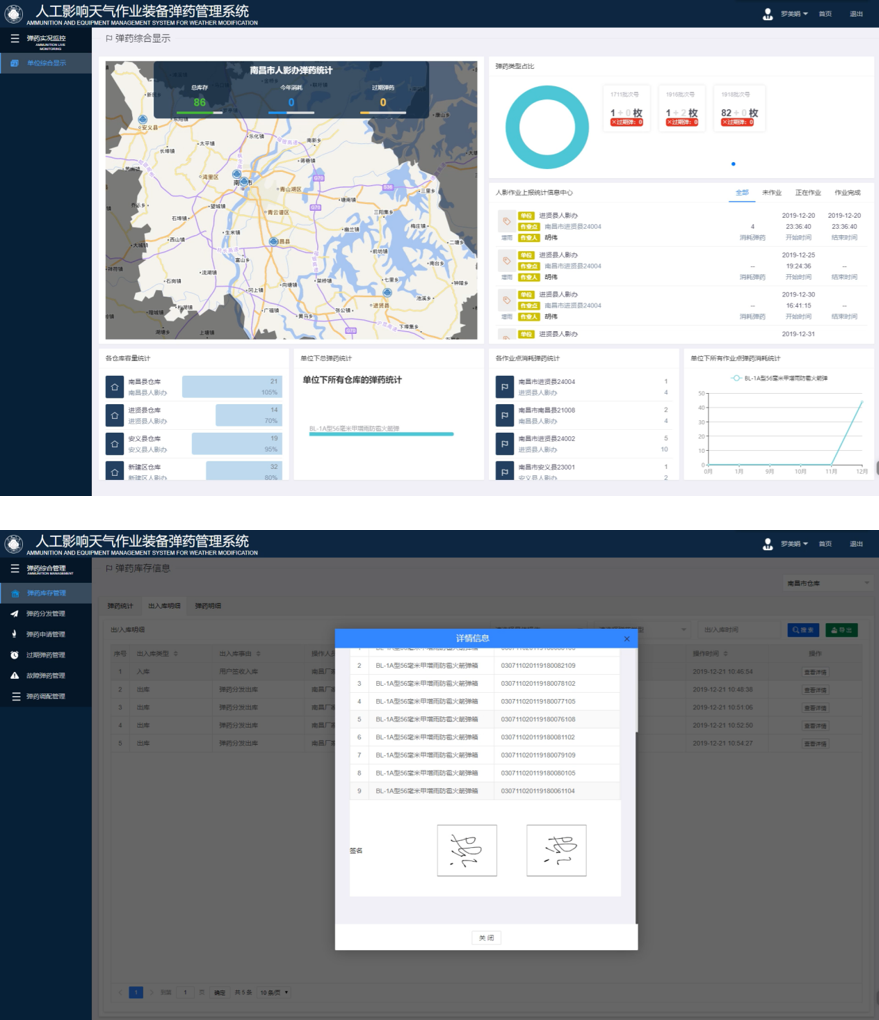Open 弹药分发管理 via its paper-plane icon

click(14, 614)
